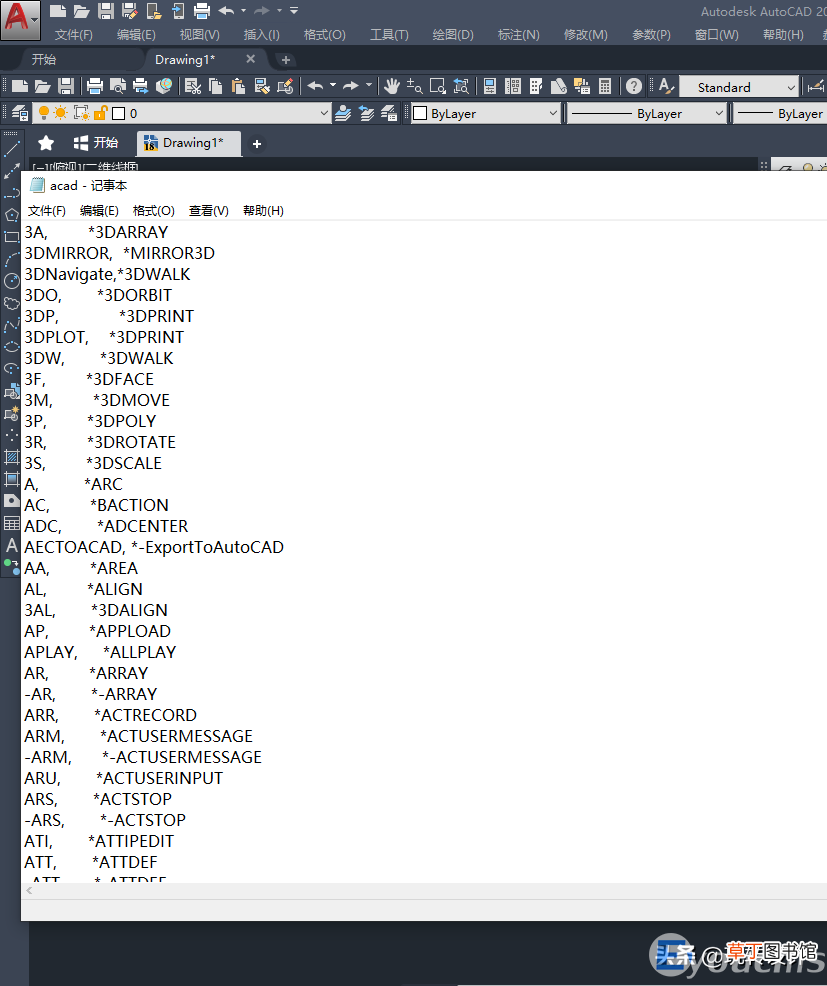Click Plot Preview in the standard toolbar
Viewport: 827px width, 986px height.
tap(118, 86)
